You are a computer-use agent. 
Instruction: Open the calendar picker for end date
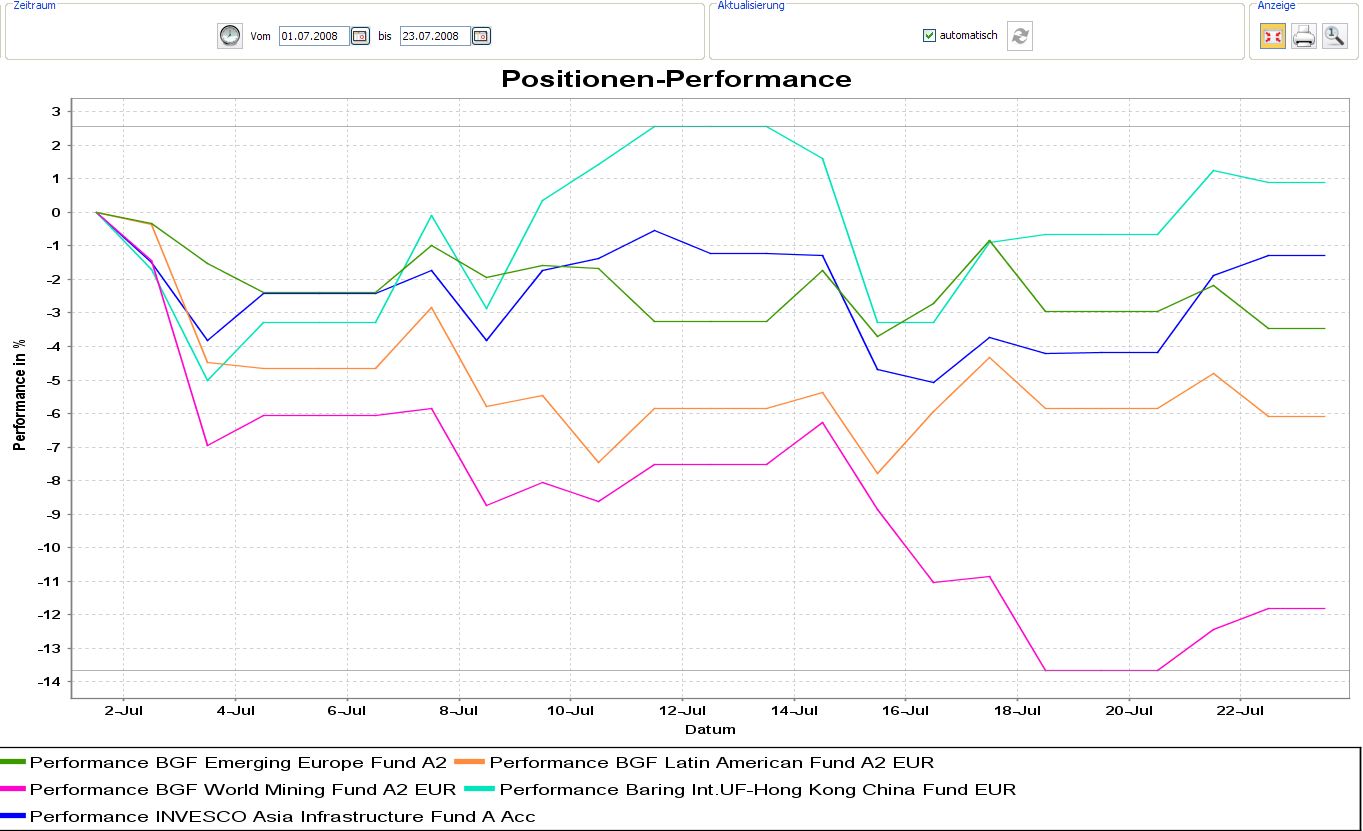pyautogui.click(x=481, y=36)
